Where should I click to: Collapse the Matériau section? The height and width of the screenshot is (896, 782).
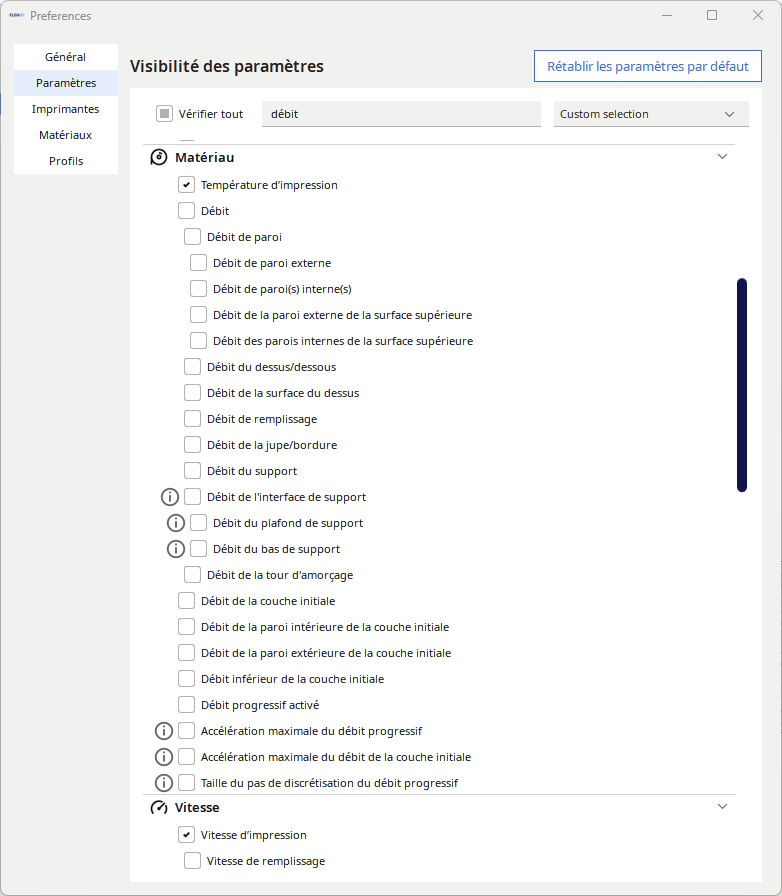pos(722,157)
